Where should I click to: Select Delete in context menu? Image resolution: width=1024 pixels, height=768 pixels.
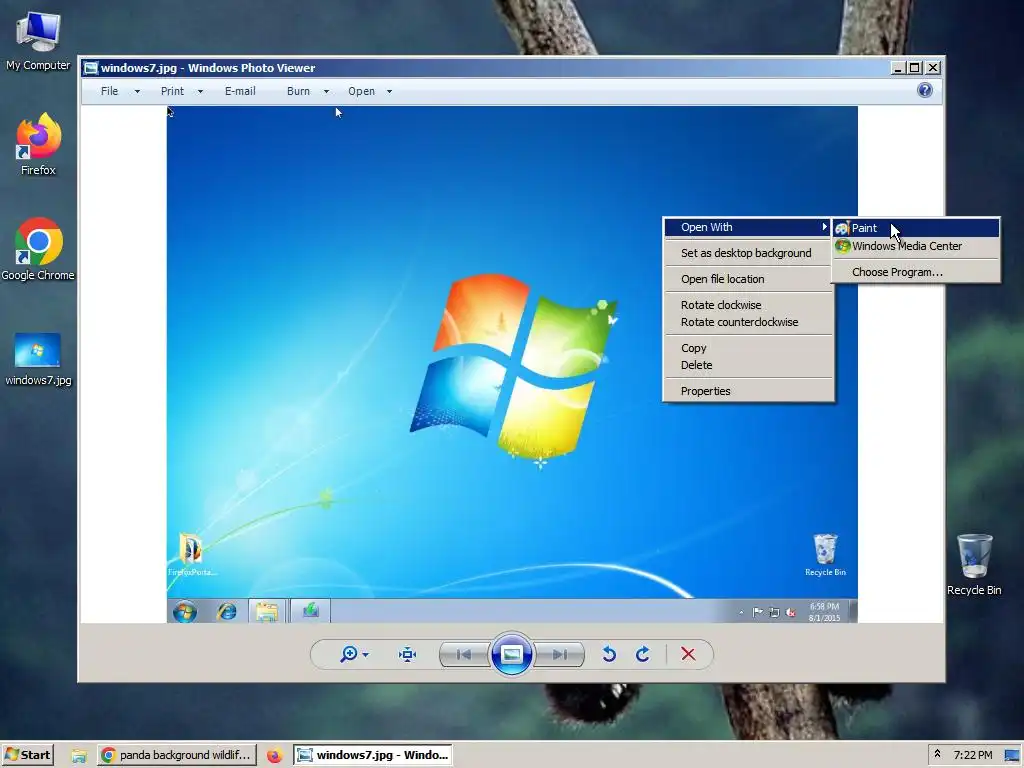pos(748,365)
